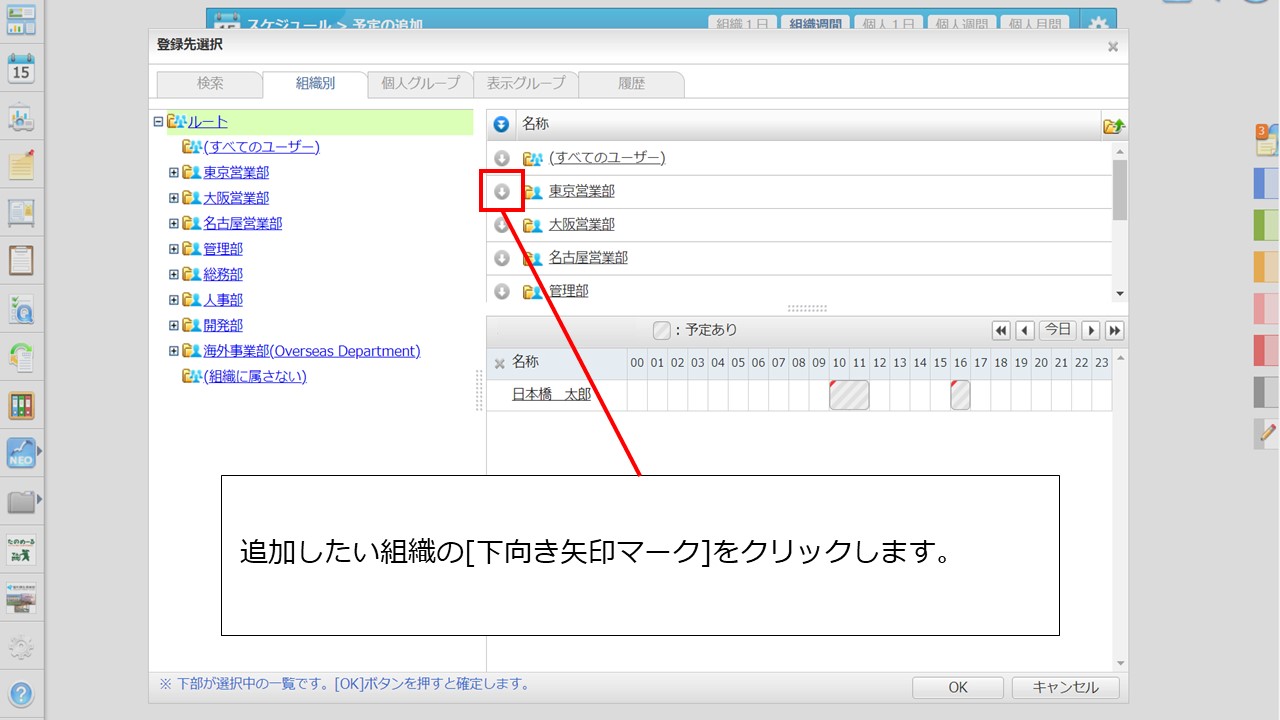Image resolution: width=1280 pixels, height=720 pixels.
Task: Expand the 海外事業部 tree node
Action: tap(174, 351)
